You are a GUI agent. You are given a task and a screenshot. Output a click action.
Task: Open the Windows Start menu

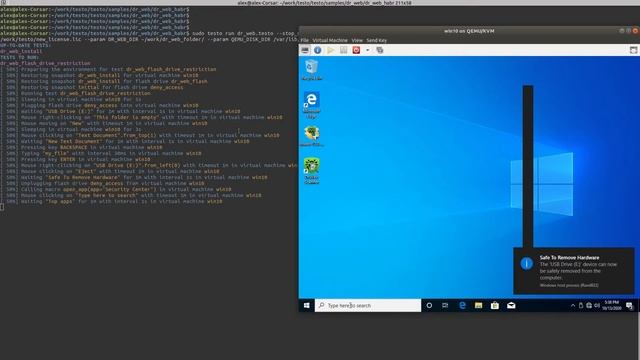(307, 305)
